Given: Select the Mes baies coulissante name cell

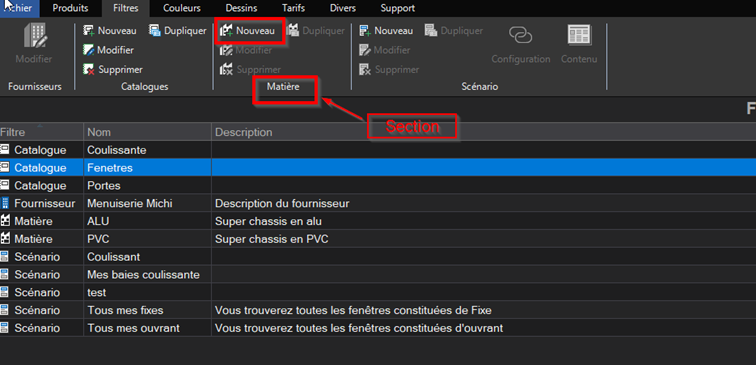Looking at the screenshot, I should [148, 275].
